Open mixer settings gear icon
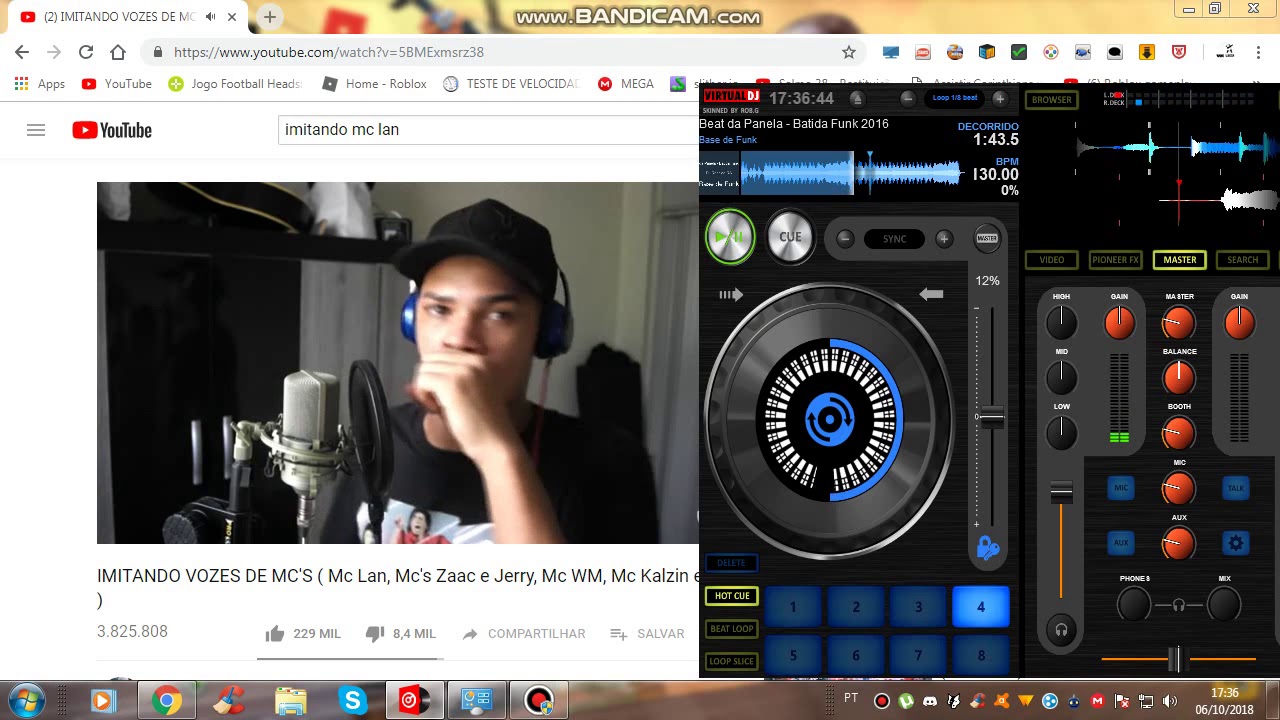The image size is (1280, 720). coord(1236,543)
